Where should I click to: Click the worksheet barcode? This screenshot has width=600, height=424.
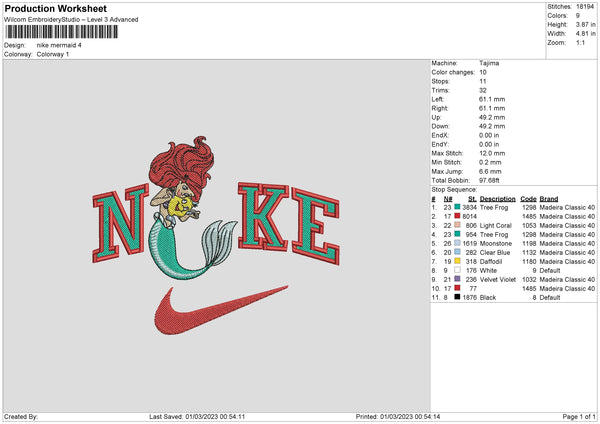(62, 32)
